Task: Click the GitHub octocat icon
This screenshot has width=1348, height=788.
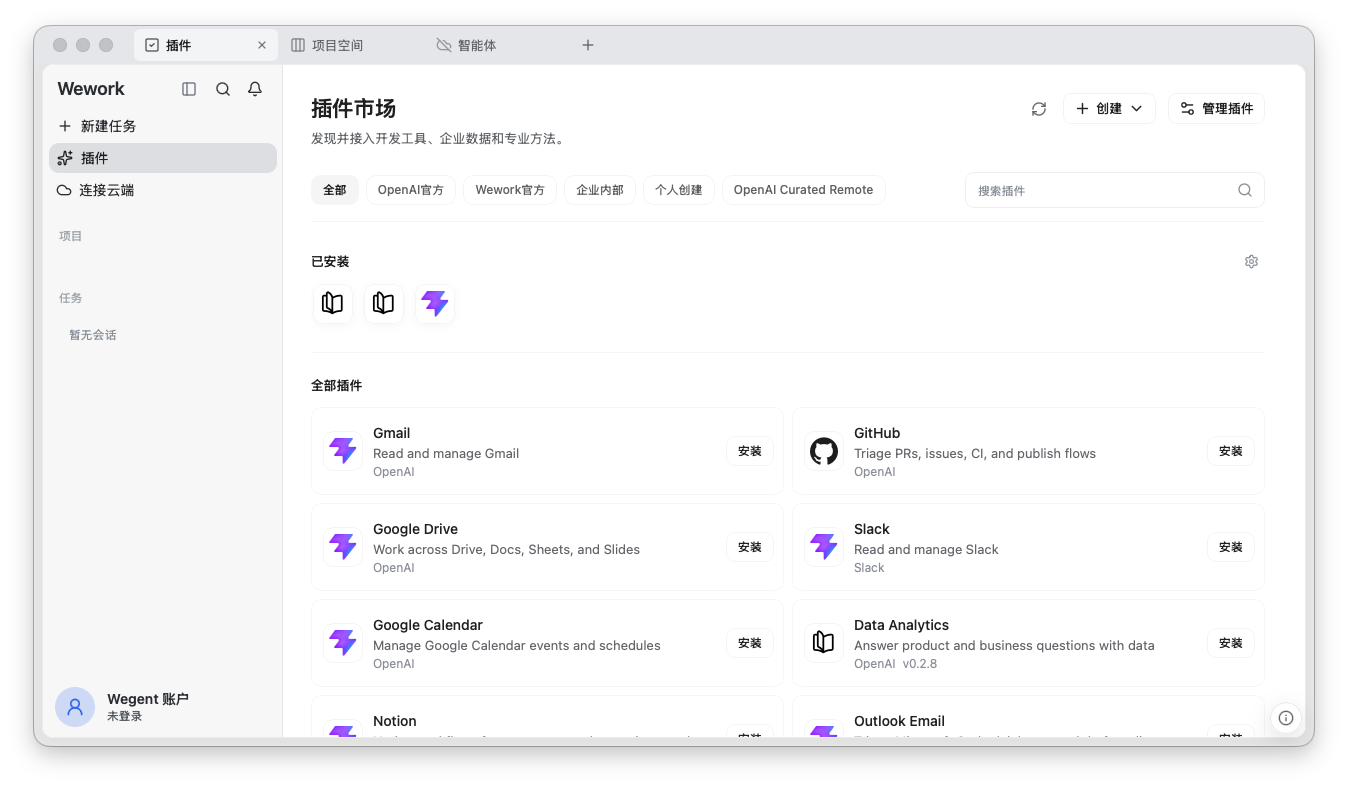Action: [x=824, y=451]
